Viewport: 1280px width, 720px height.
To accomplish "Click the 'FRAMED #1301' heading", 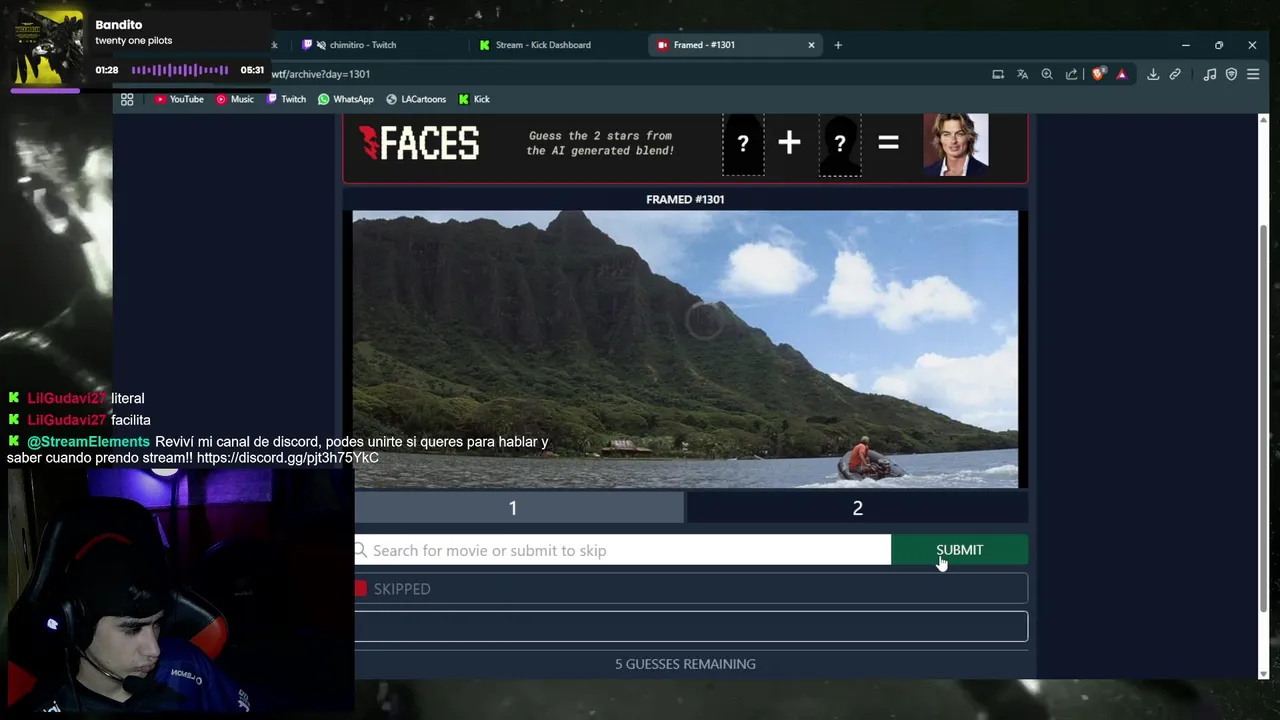I will tap(685, 199).
